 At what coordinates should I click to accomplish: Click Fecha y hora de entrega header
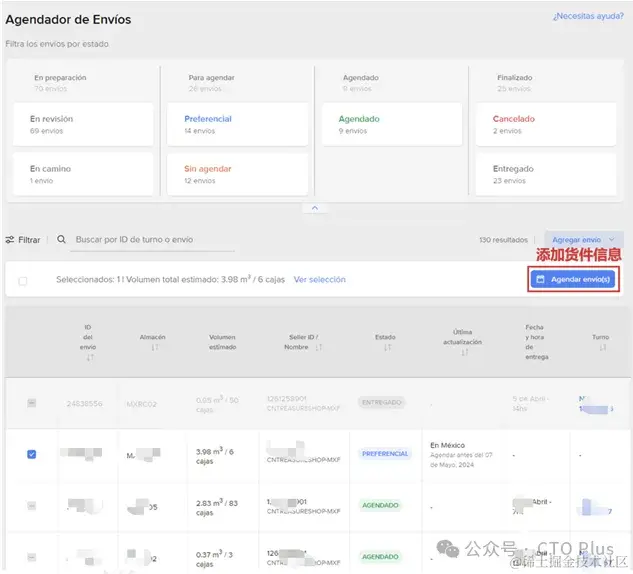(537, 342)
